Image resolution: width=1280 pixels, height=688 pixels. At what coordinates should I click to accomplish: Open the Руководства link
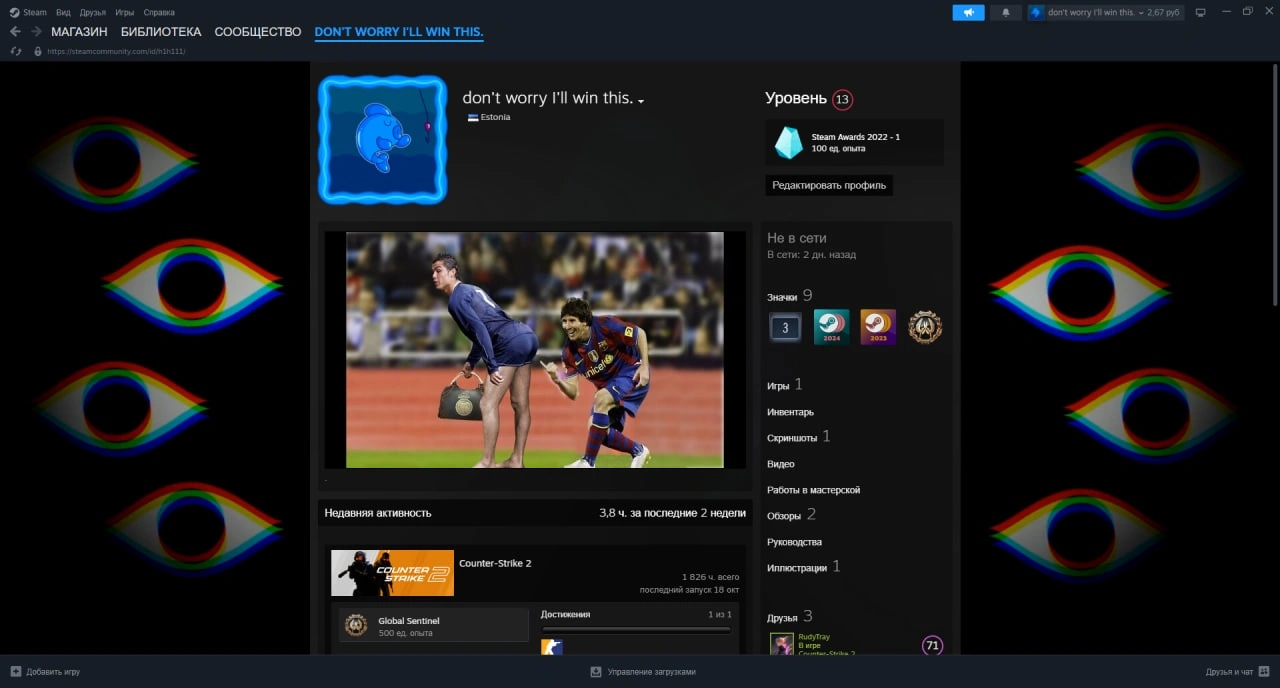tap(794, 542)
